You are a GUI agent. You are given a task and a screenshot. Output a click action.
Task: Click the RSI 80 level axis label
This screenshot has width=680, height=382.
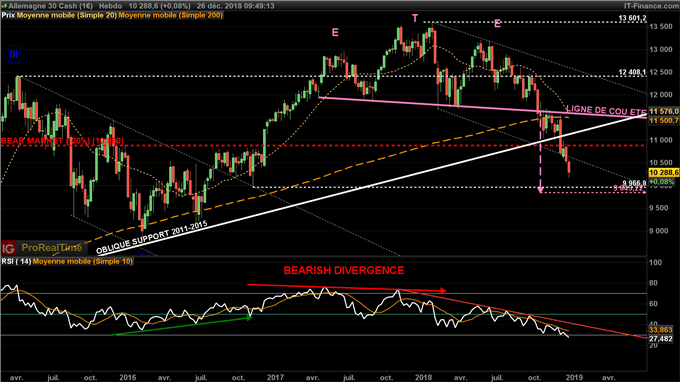pyautogui.click(x=653, y=283)
